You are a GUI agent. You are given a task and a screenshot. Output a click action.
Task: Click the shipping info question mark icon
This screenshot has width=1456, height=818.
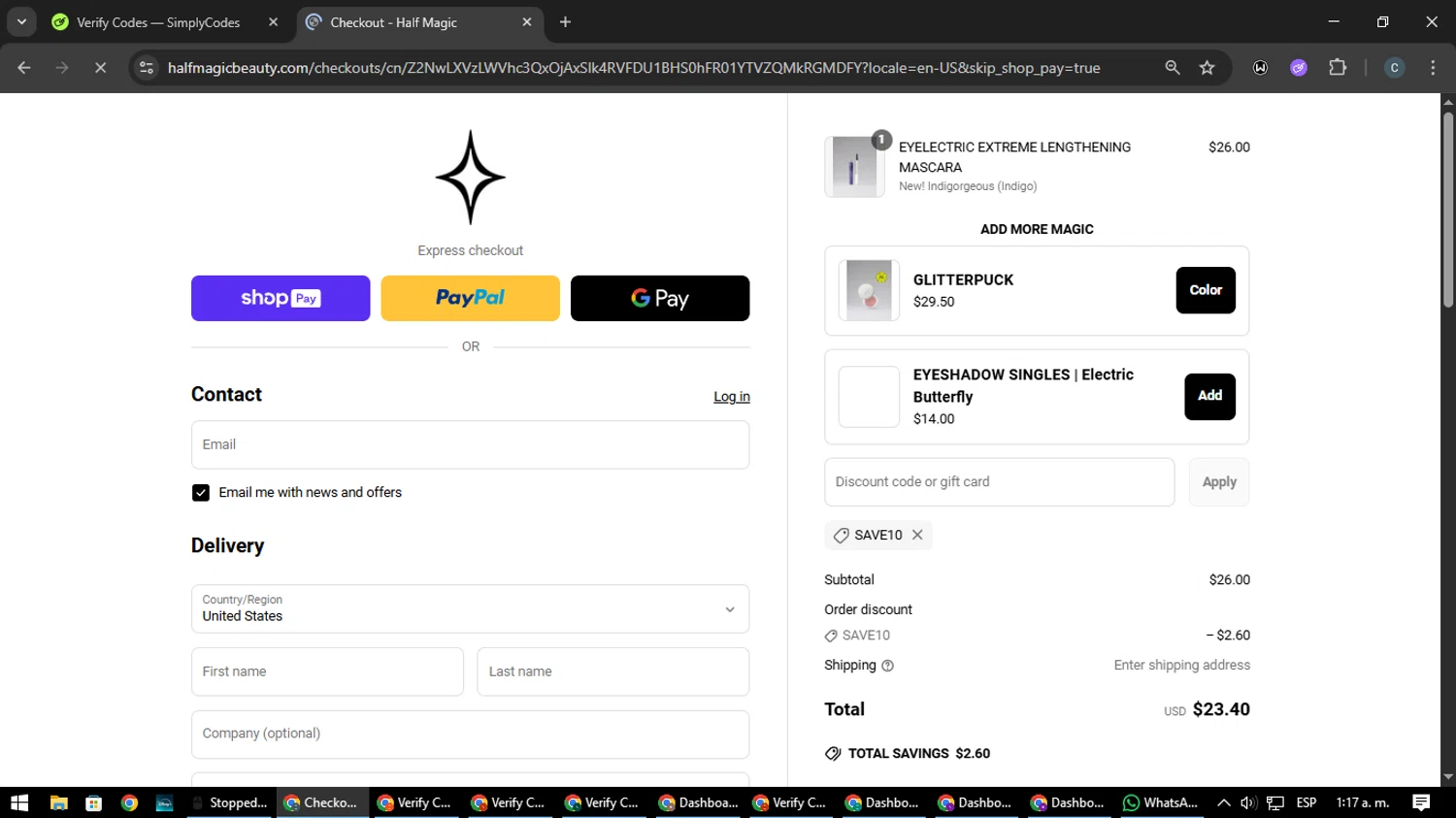click(887, 666)
